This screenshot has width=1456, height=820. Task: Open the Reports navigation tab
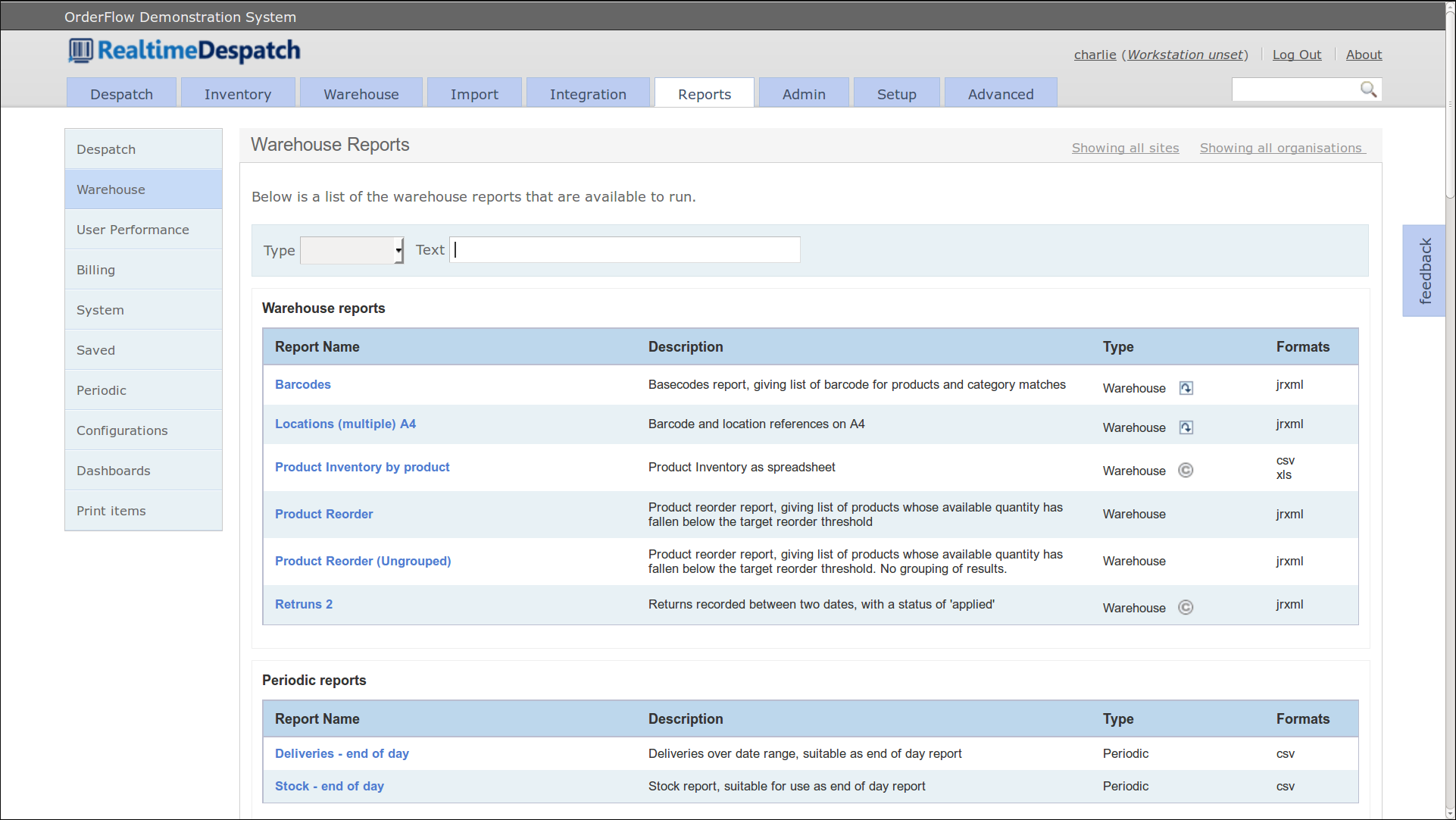click(704, 94)
